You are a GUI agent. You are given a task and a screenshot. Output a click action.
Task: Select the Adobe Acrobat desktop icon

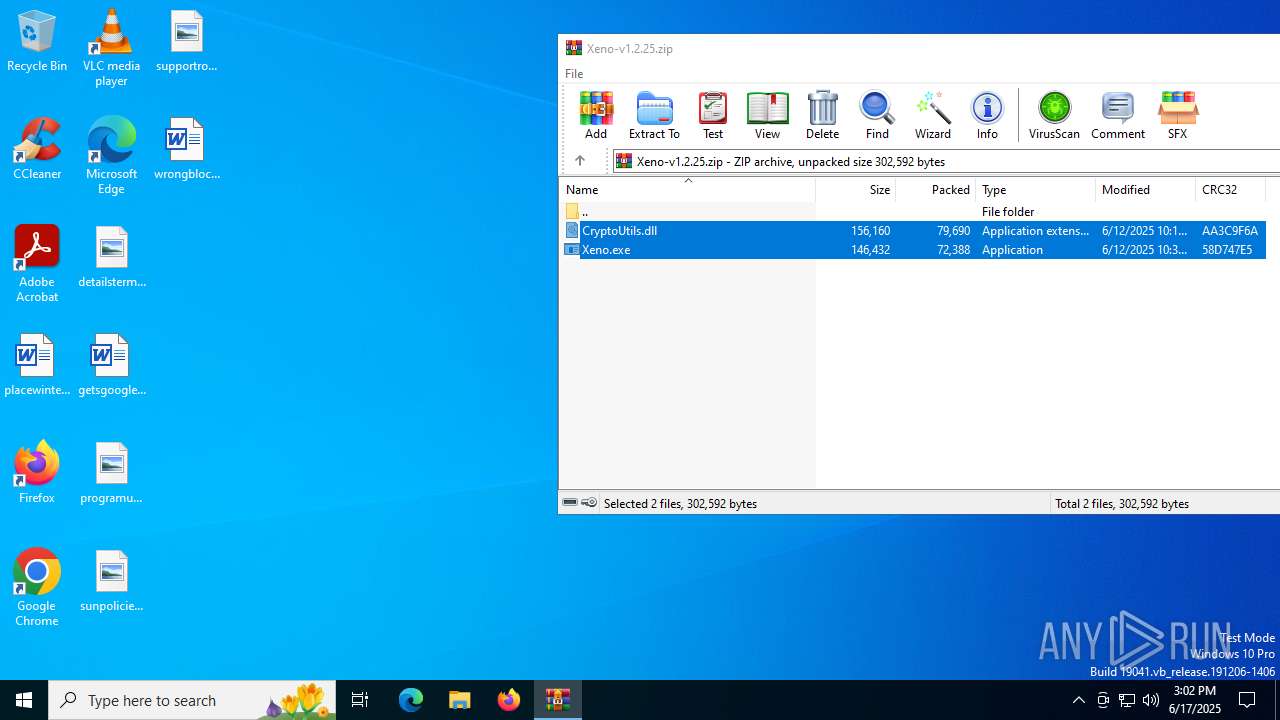[37, 264]
